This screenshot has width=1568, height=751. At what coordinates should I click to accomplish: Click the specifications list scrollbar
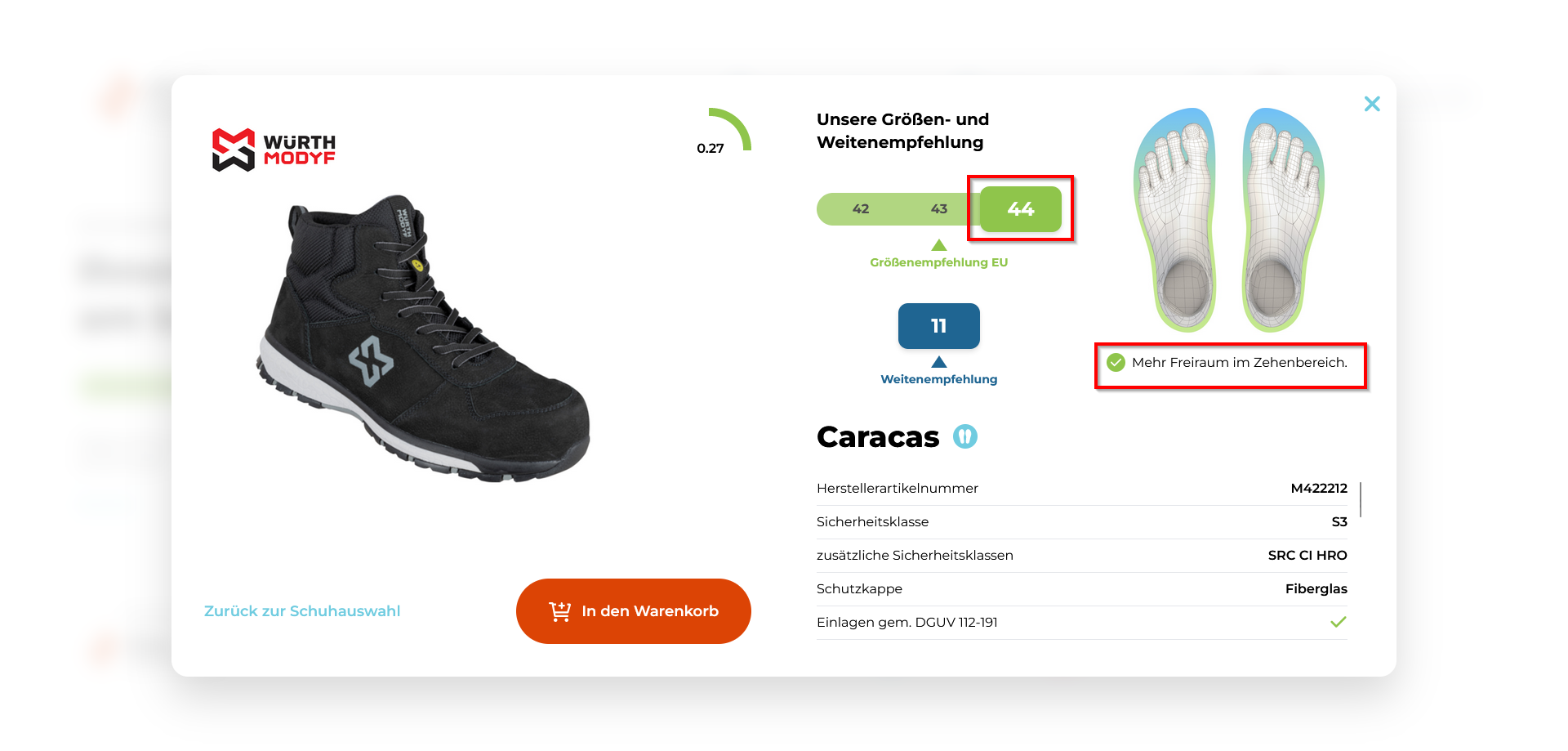pos(1361,499)
